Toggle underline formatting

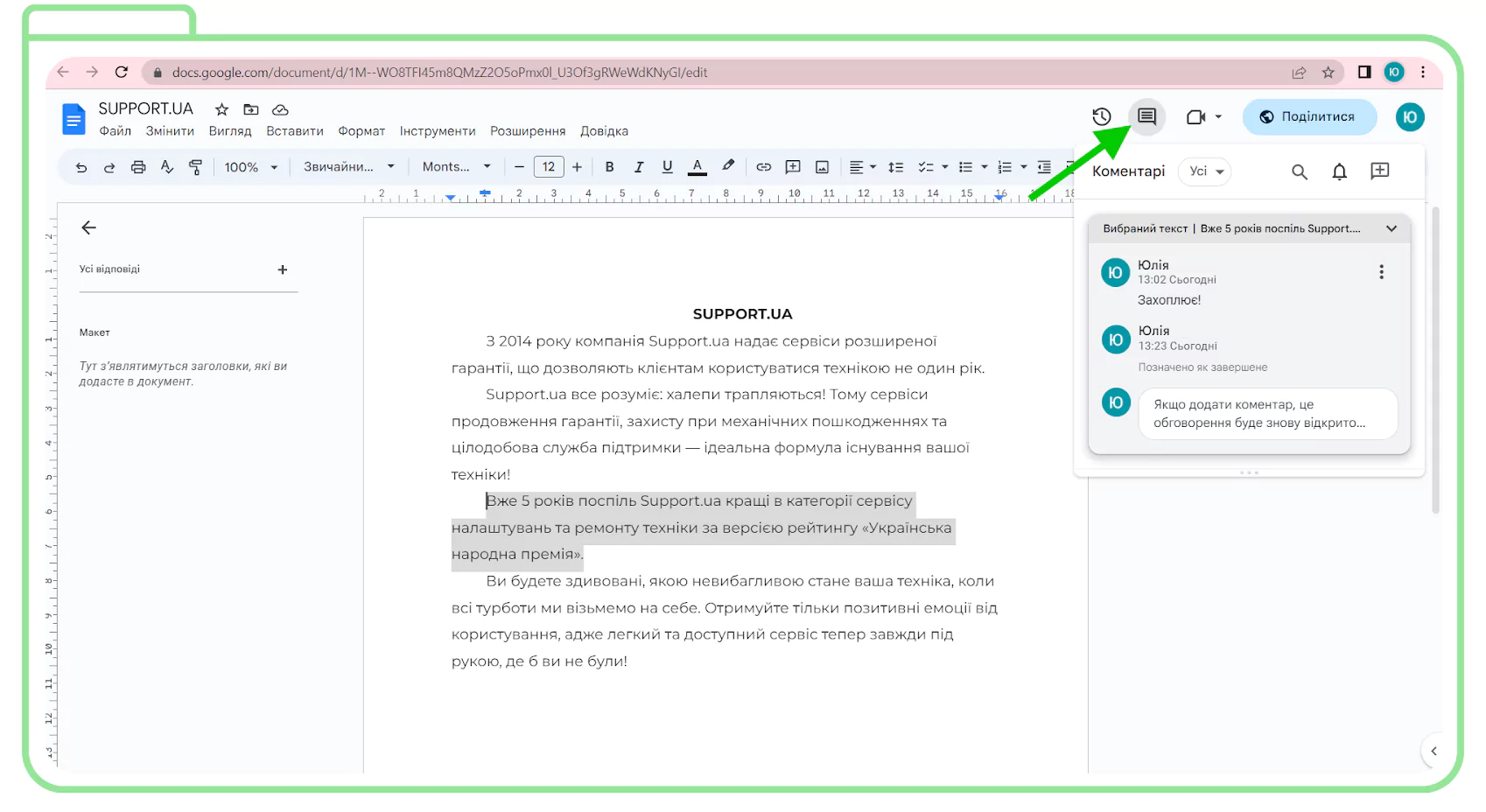[668, 167]
